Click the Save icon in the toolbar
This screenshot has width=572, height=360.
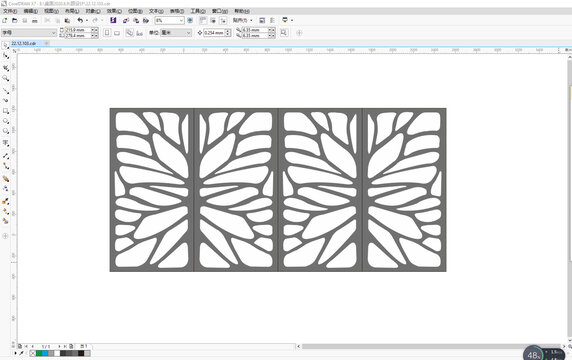coord(25,20)
